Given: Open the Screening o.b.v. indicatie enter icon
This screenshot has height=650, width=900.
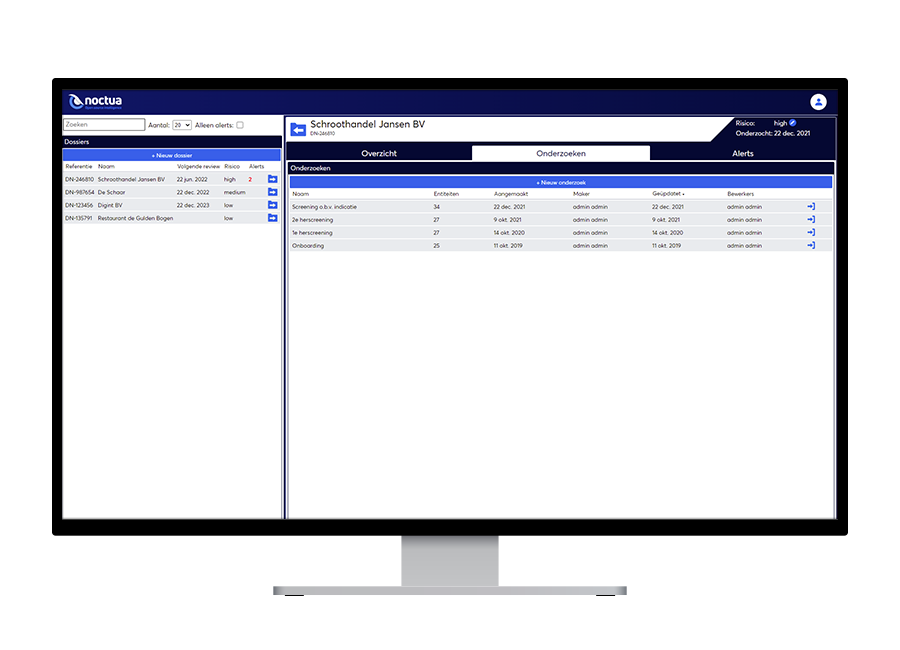Looking at the screenshot, I should (x=811, y=206).
